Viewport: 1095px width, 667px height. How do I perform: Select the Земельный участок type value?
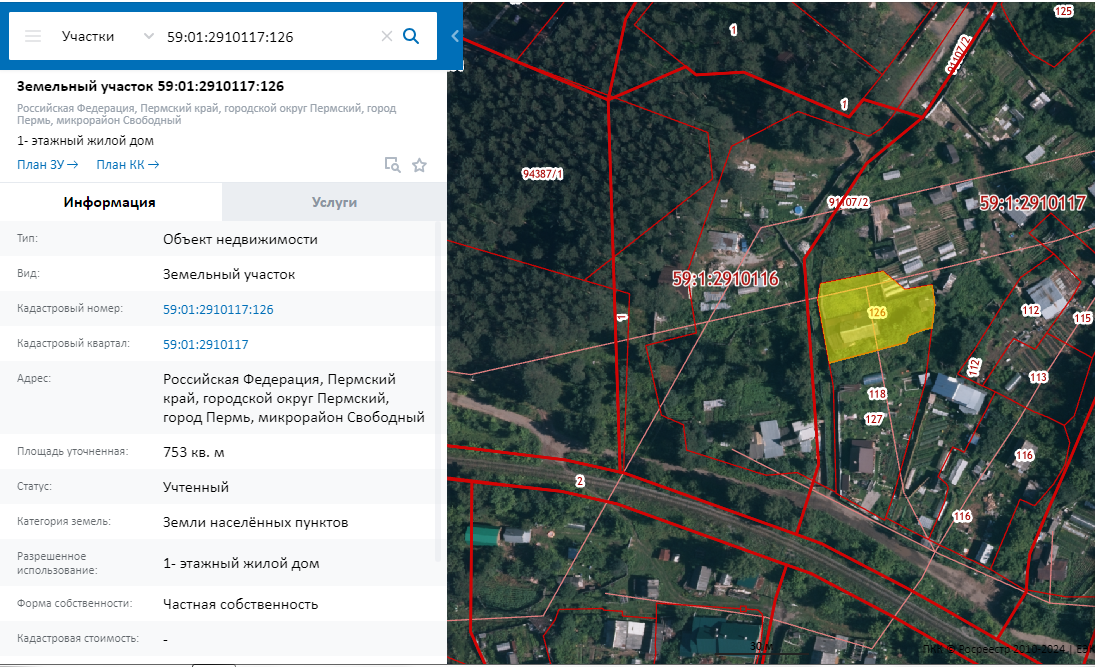pos(229,274)
